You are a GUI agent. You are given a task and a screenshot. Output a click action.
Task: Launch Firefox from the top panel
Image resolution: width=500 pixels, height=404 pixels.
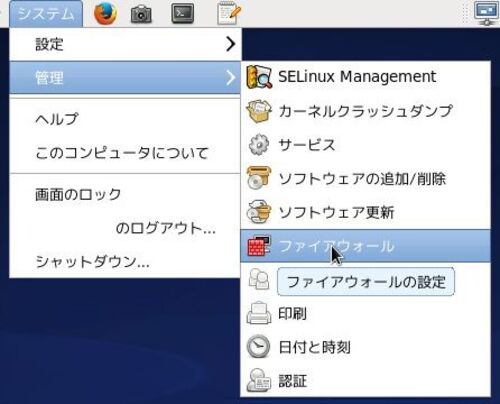105,14
